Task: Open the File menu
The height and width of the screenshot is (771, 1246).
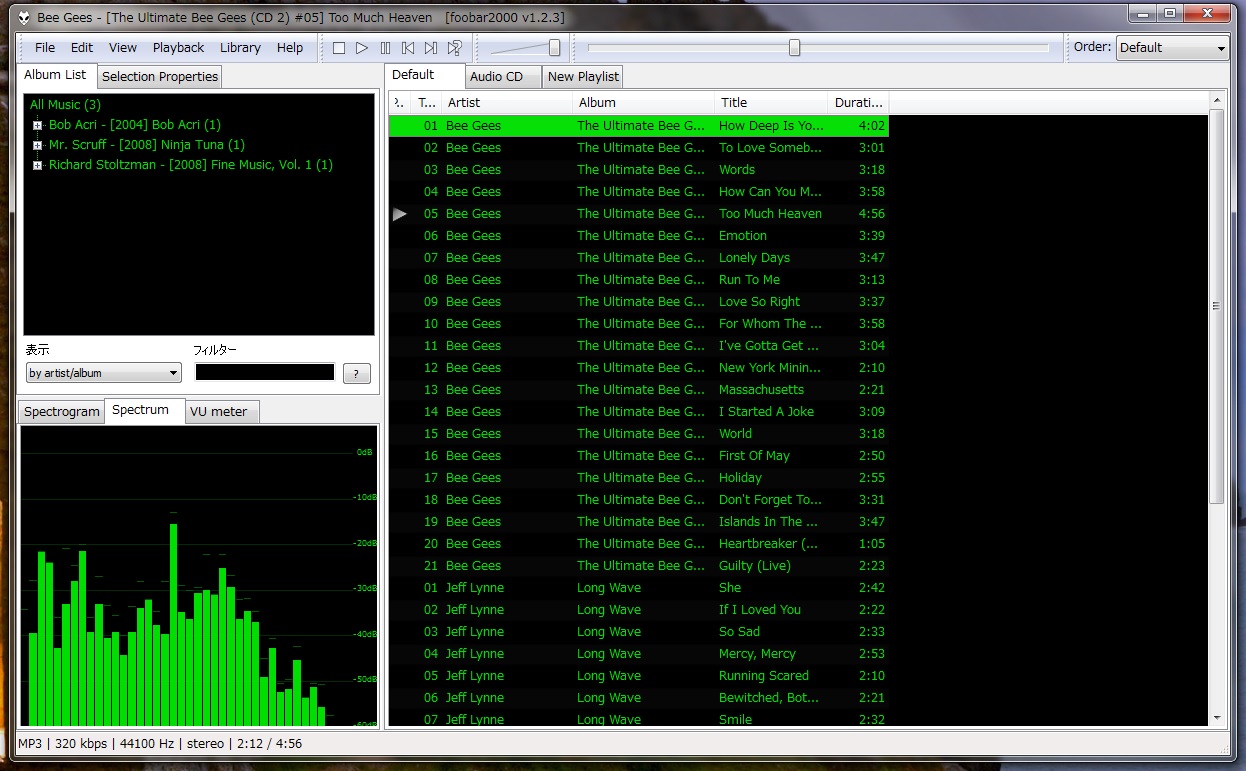Action: (45, 48)
